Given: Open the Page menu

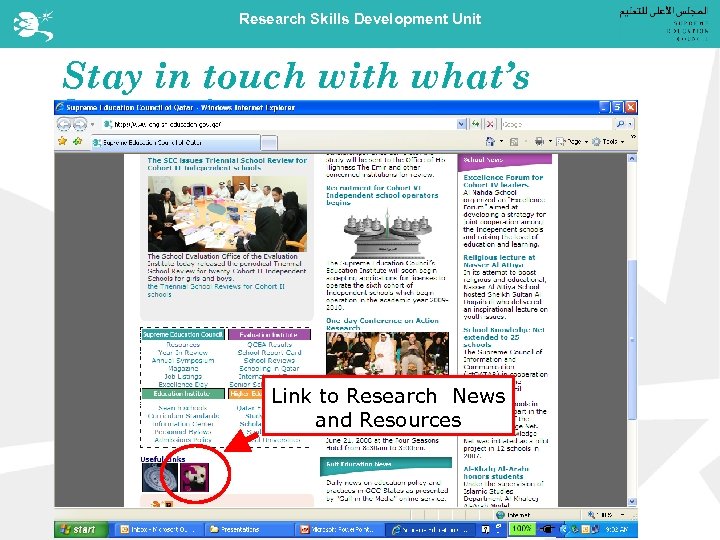Looking at the screenshot, I should point(572,142).
